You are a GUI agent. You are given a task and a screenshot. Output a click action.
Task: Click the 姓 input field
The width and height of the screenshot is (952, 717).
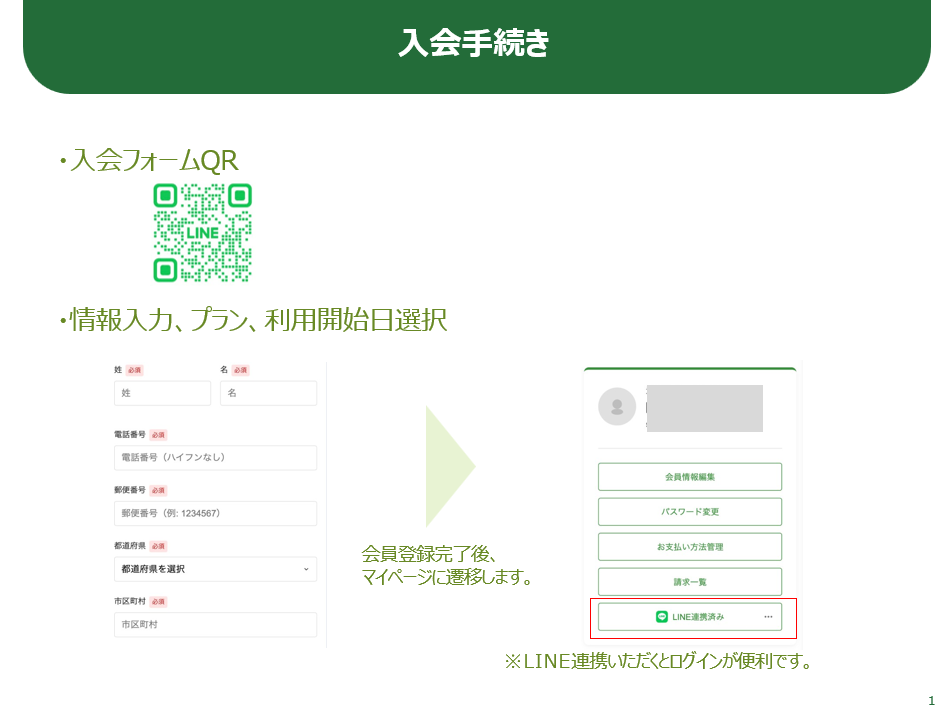click(162, 393)
